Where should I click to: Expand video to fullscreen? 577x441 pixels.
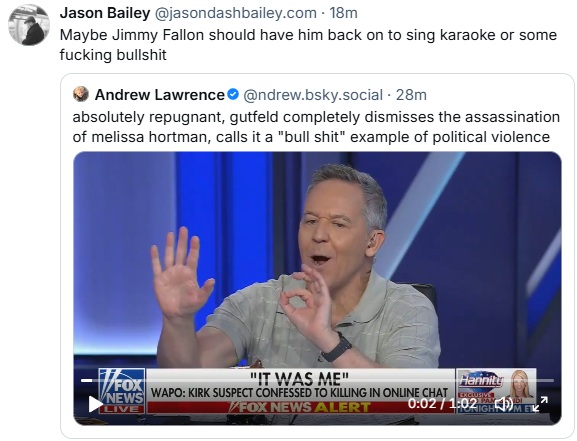540,404
